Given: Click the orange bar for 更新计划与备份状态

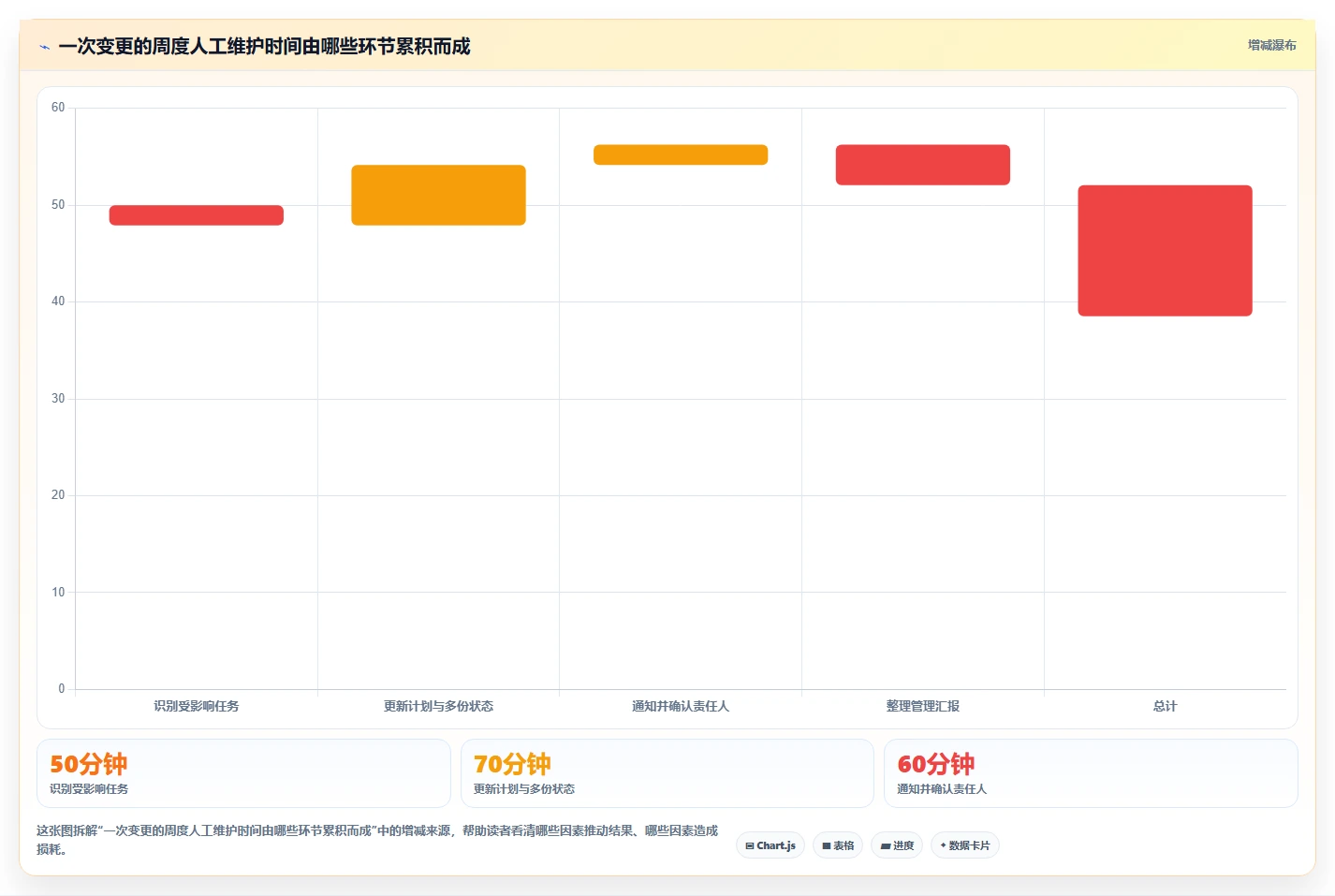Looking at the screenshot, I should coord(438,195).
